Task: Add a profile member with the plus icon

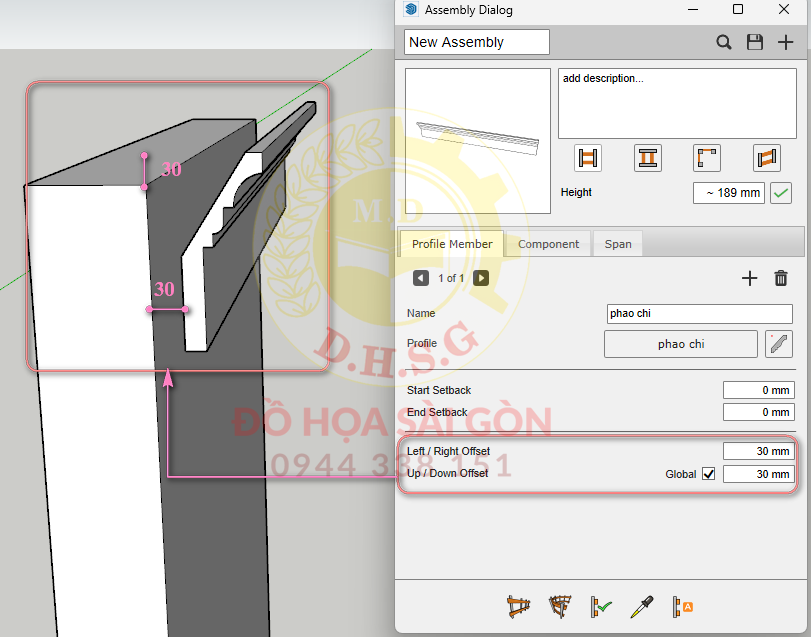Action: [x=749, y=278]
